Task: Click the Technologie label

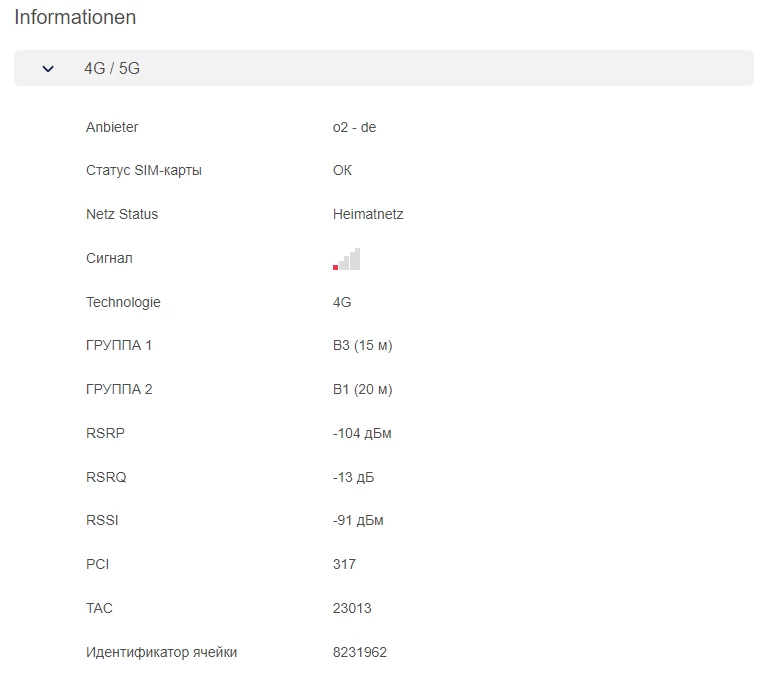Action: [123, 302]
